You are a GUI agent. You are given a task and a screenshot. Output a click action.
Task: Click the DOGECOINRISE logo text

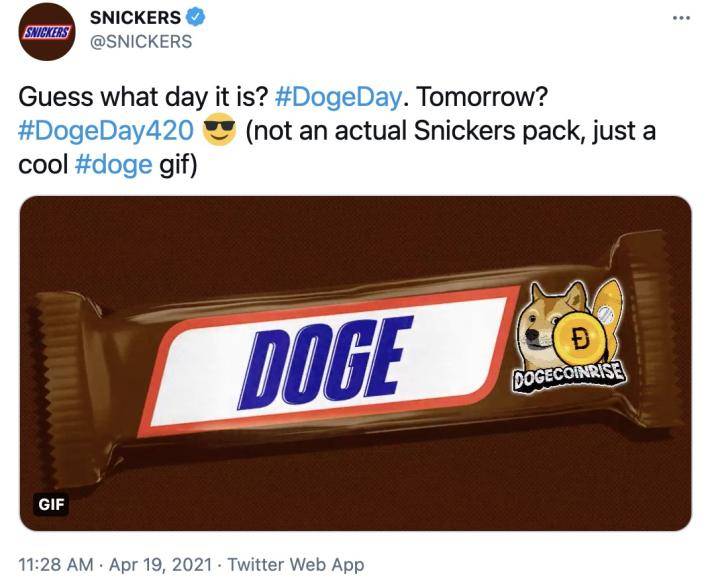[567, 379]
